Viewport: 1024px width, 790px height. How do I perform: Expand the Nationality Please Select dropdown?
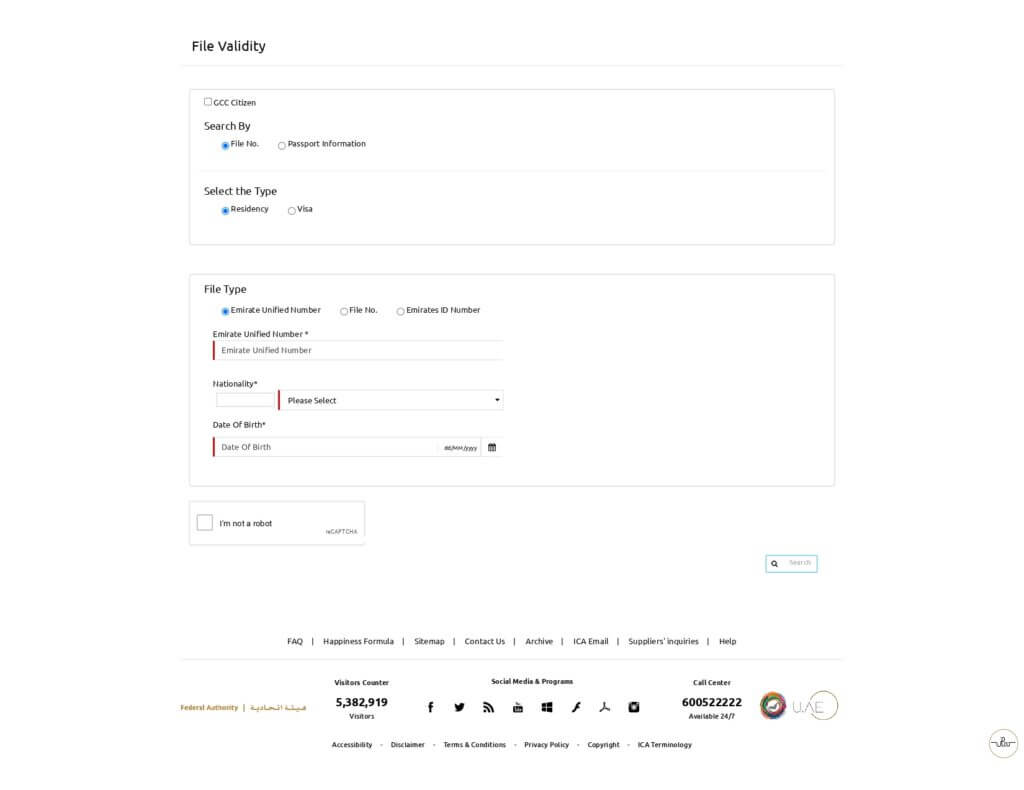point(391,400)
